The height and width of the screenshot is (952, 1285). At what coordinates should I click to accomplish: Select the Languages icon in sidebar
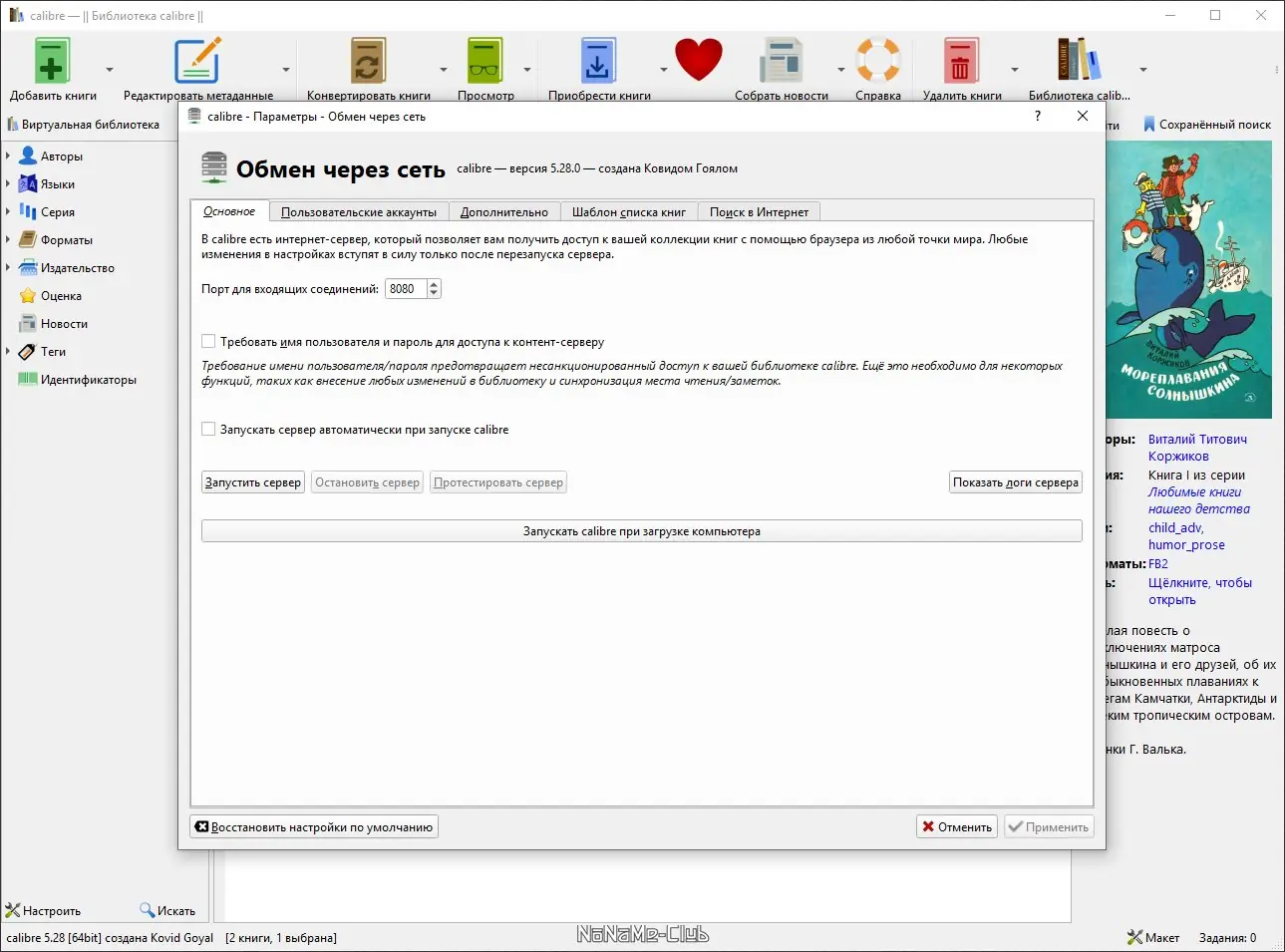[28, 184]
